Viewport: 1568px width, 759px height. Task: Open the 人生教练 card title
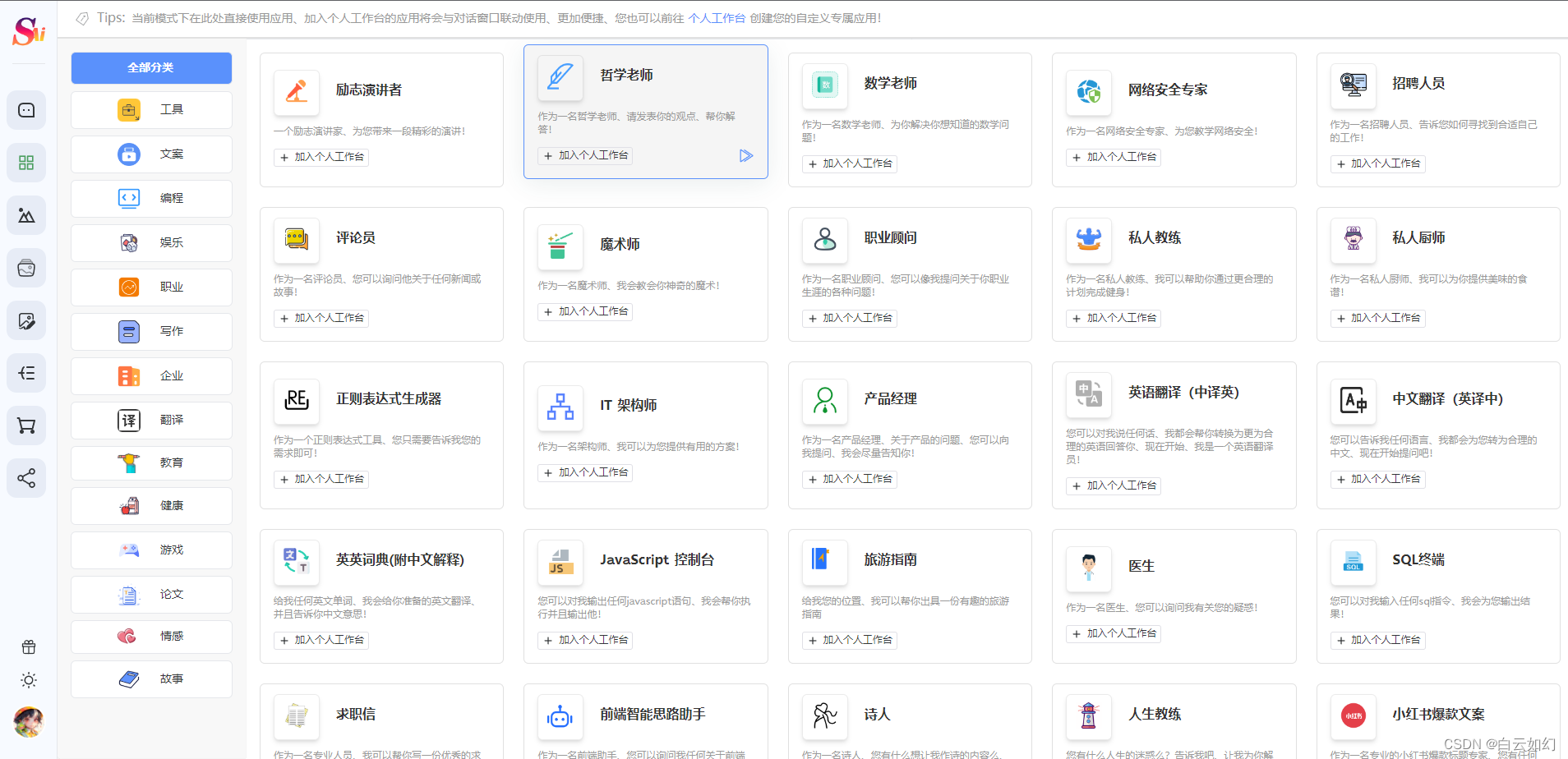point(1155,714)
